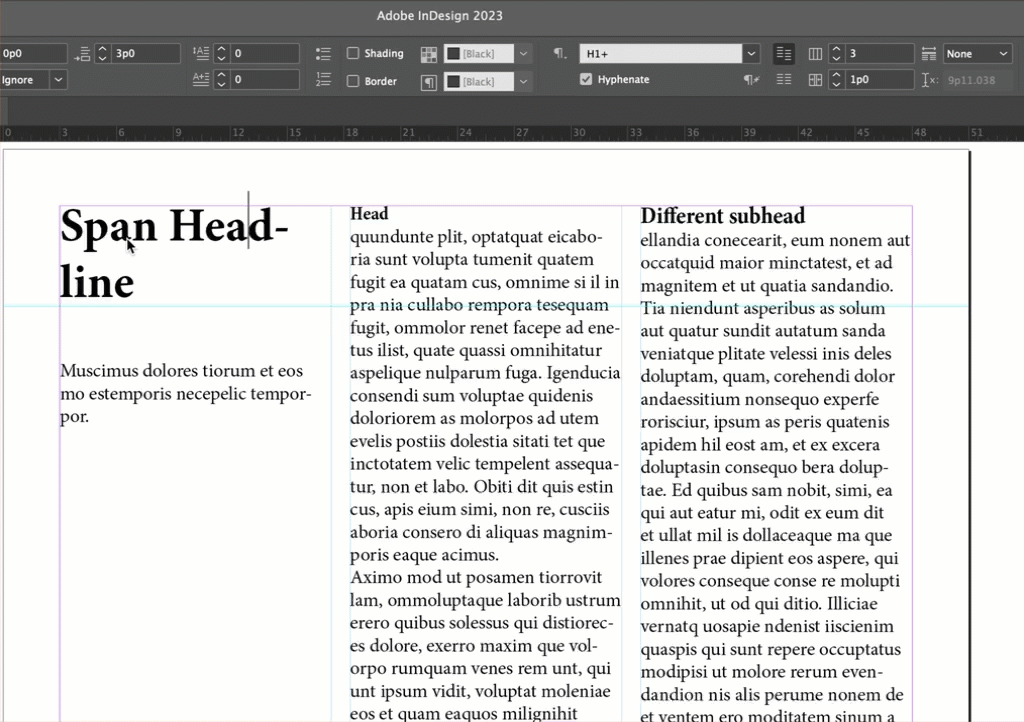
Task: Click the 3p0 stepper arrows
Action: pyautogui.click(x=103, y=54)
